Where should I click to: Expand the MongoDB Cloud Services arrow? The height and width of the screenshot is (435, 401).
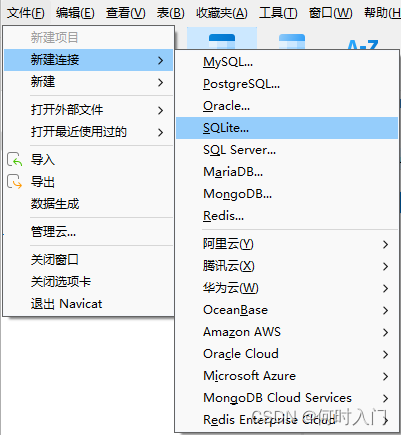(x=386, y=399)
